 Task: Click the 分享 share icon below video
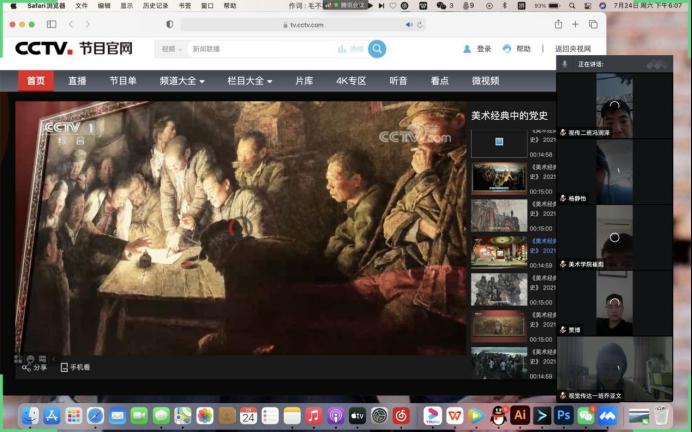click(26, 367)
